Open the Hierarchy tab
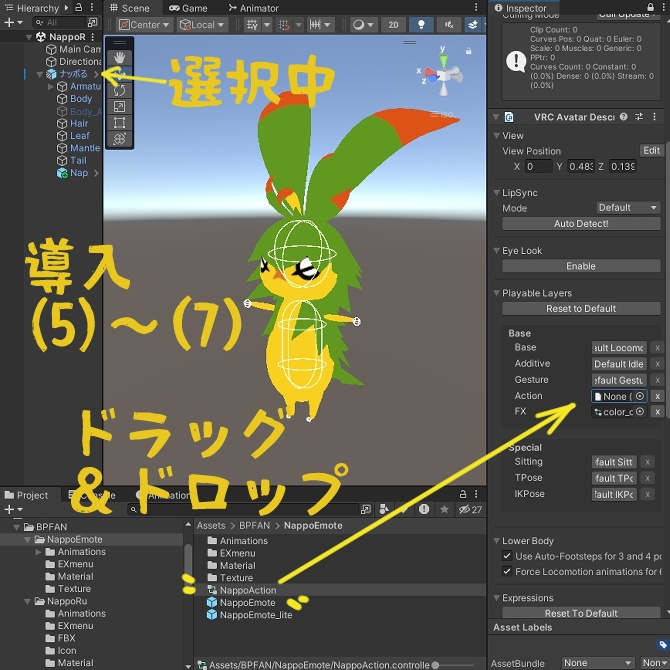This screenshot has height=670, width=670. [32, 8]
